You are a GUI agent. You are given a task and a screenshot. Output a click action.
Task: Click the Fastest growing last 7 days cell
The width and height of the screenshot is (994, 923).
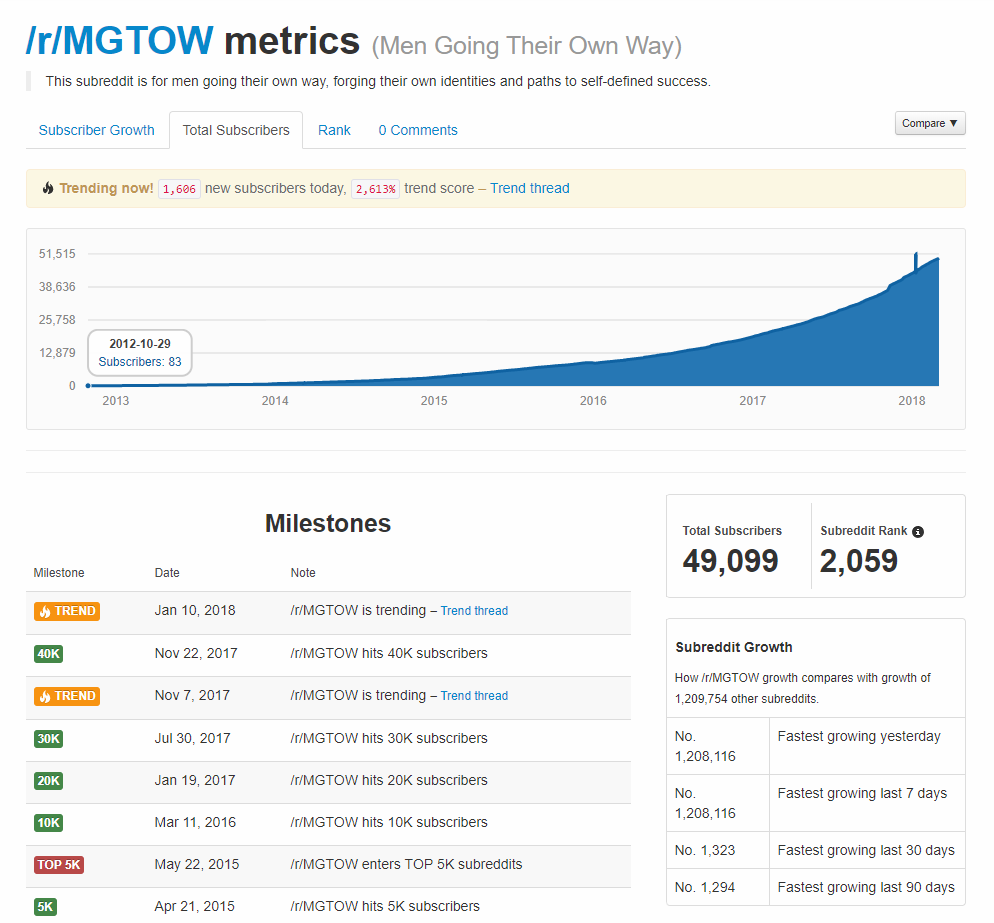pyautogui.click(x=867, y=803)
